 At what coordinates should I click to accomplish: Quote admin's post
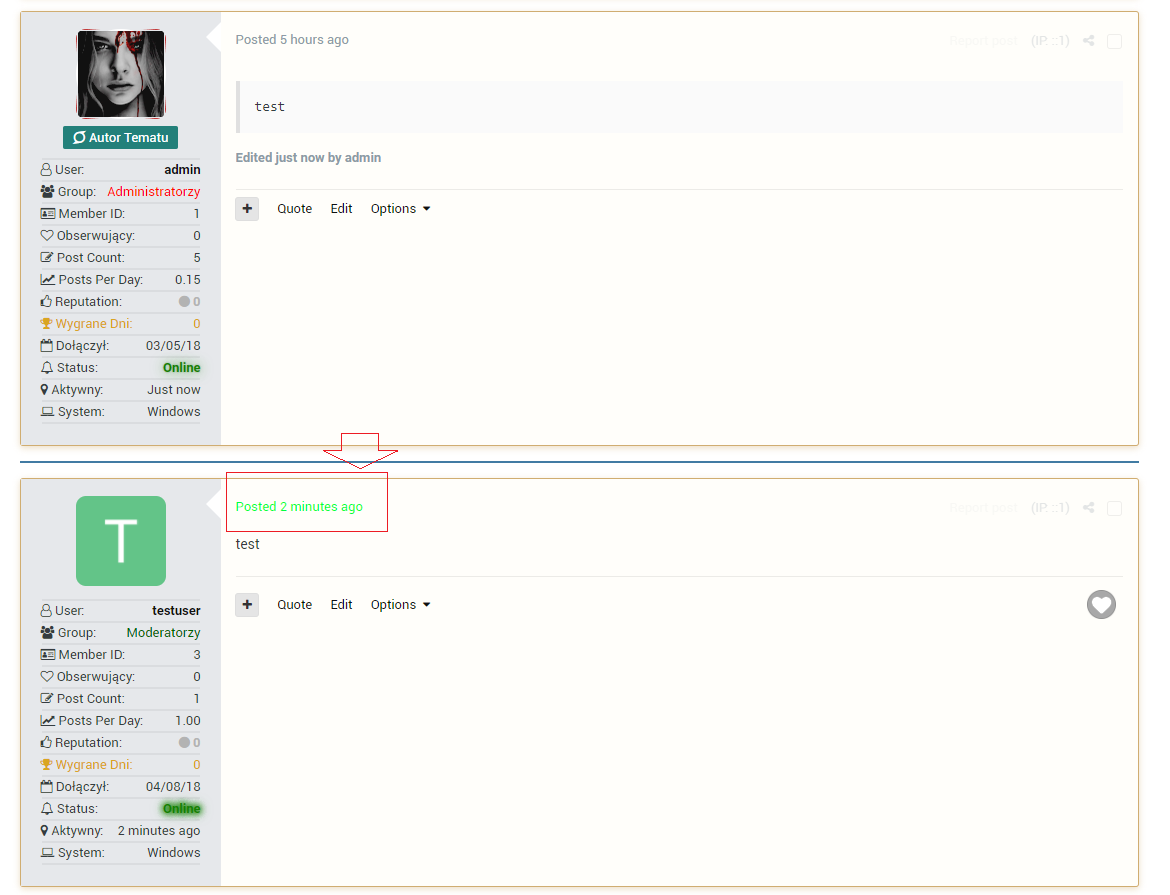(x=295, y=209)
